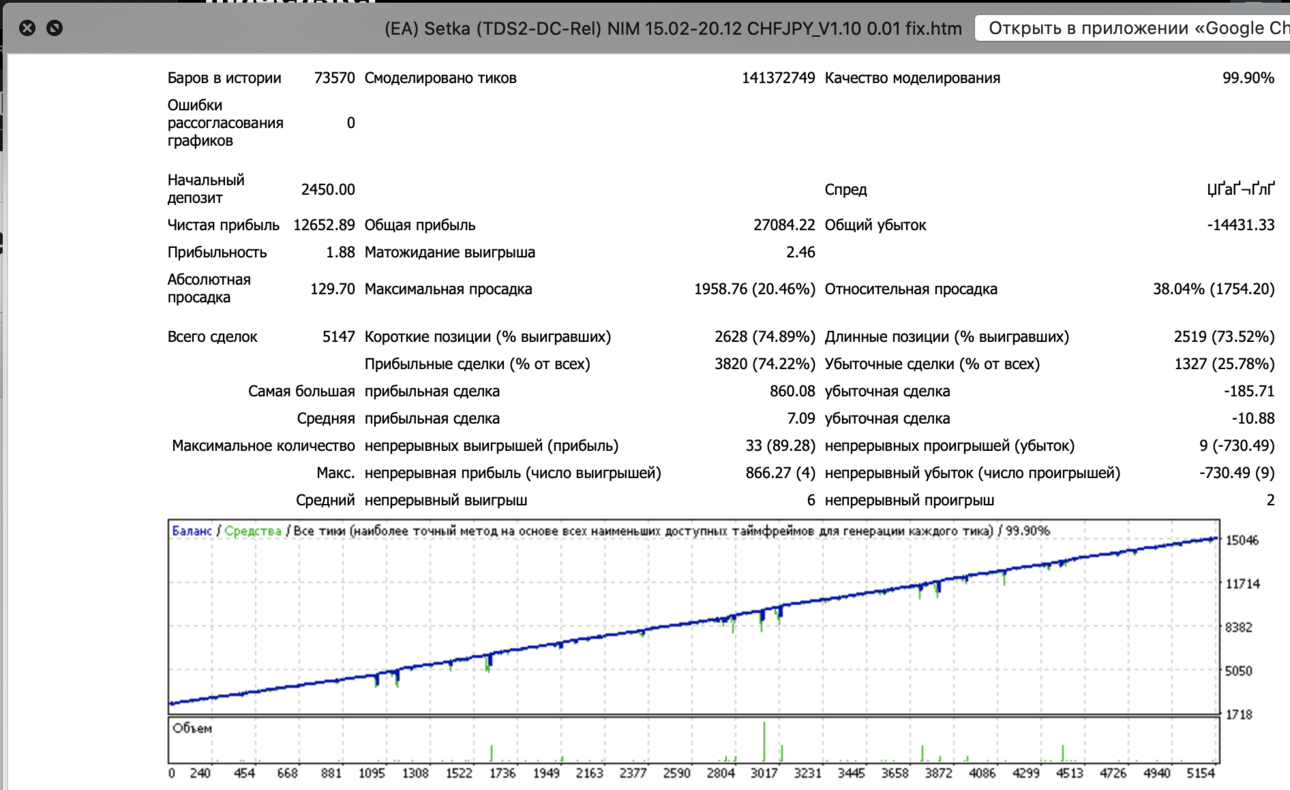Screen dimensions: 1290x790
Task: Select the 'Спред' label
Action: click(x=846, y=189)
